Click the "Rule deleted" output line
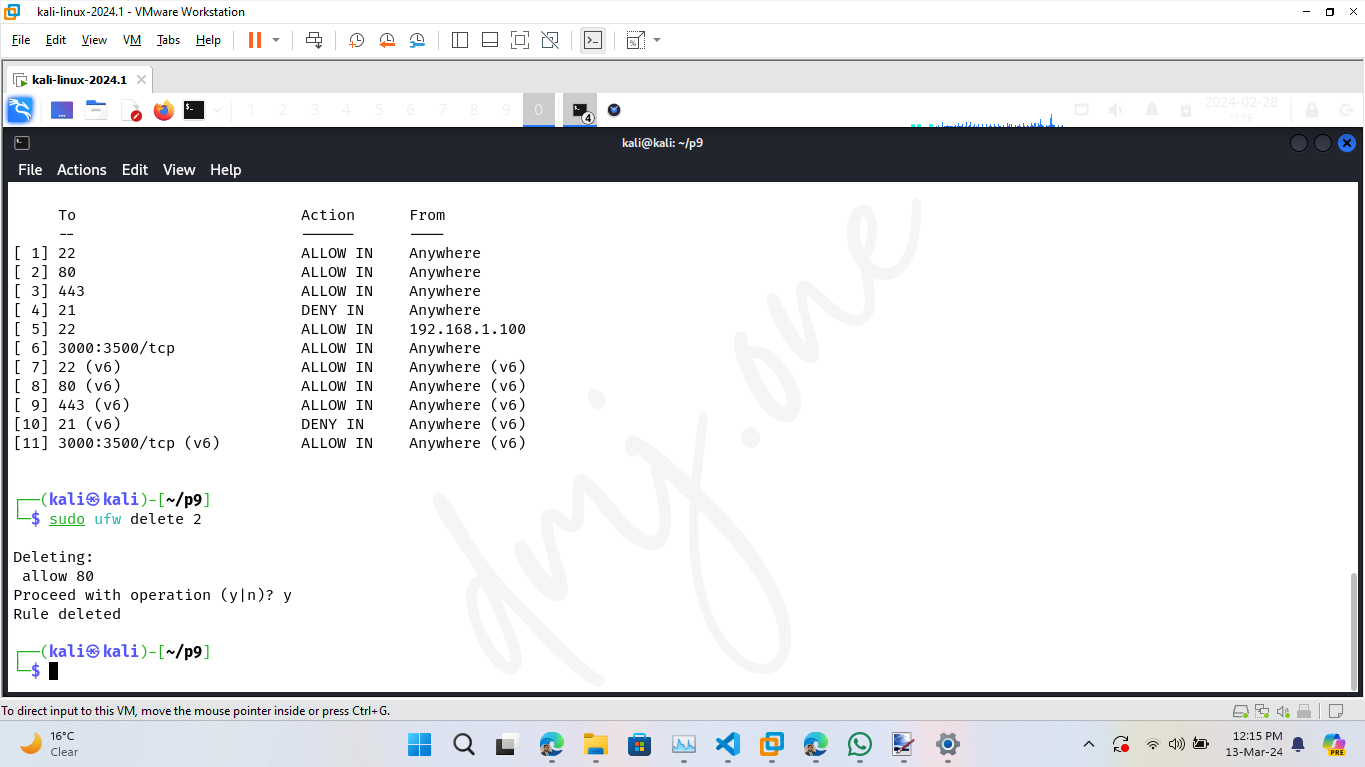This screenshot has width=1365, height=767. point(67,614)
